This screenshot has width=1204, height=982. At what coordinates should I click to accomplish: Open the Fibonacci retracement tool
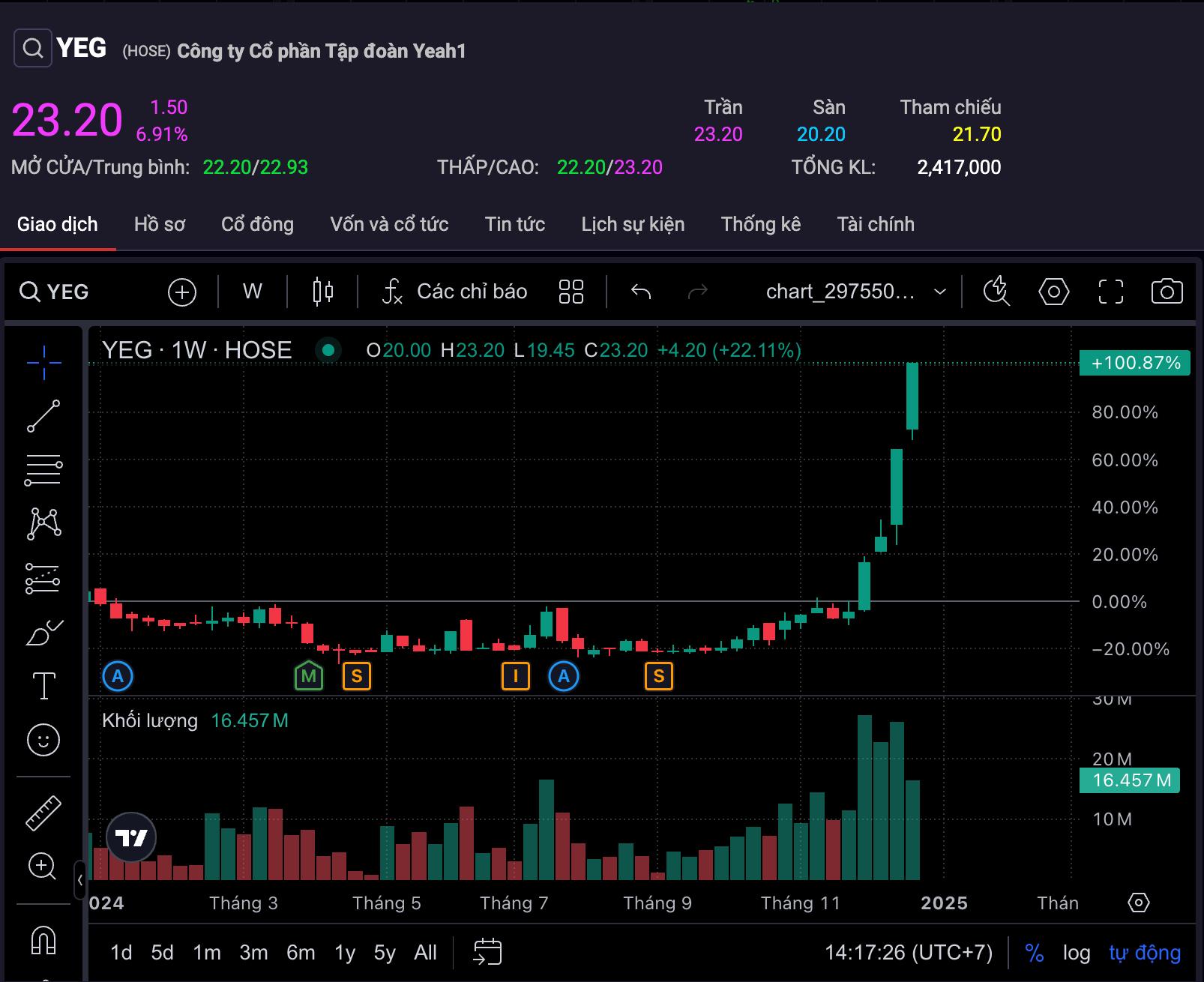click(x=43, y=470)
